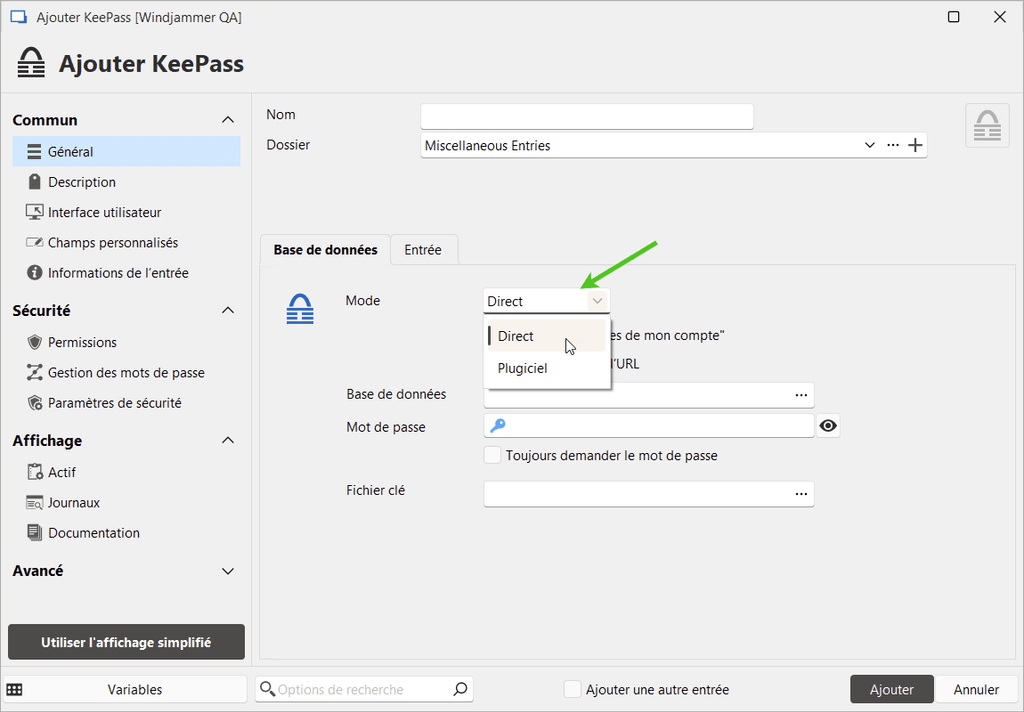Image resolution: width=1024 pixels, height=712 pixels.
Task: Expand the Avancé section
Action: point(227,571)
